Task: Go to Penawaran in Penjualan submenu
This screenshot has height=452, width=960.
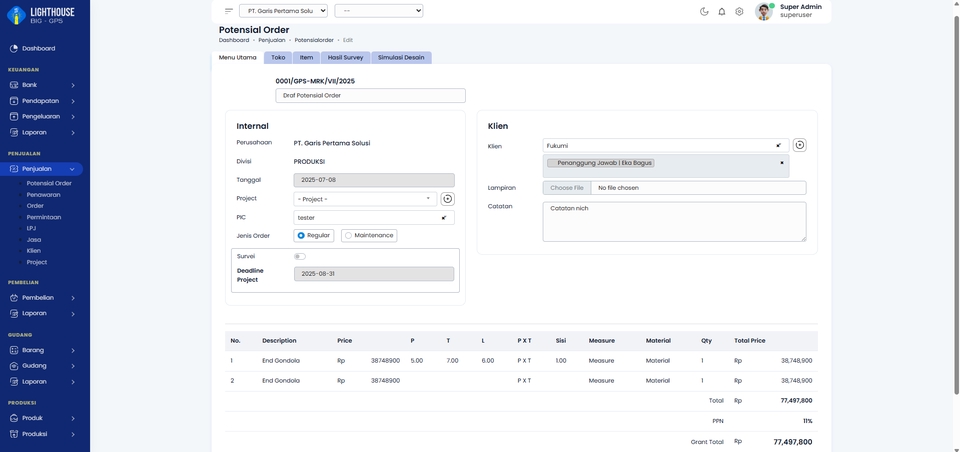Action: 43,195
